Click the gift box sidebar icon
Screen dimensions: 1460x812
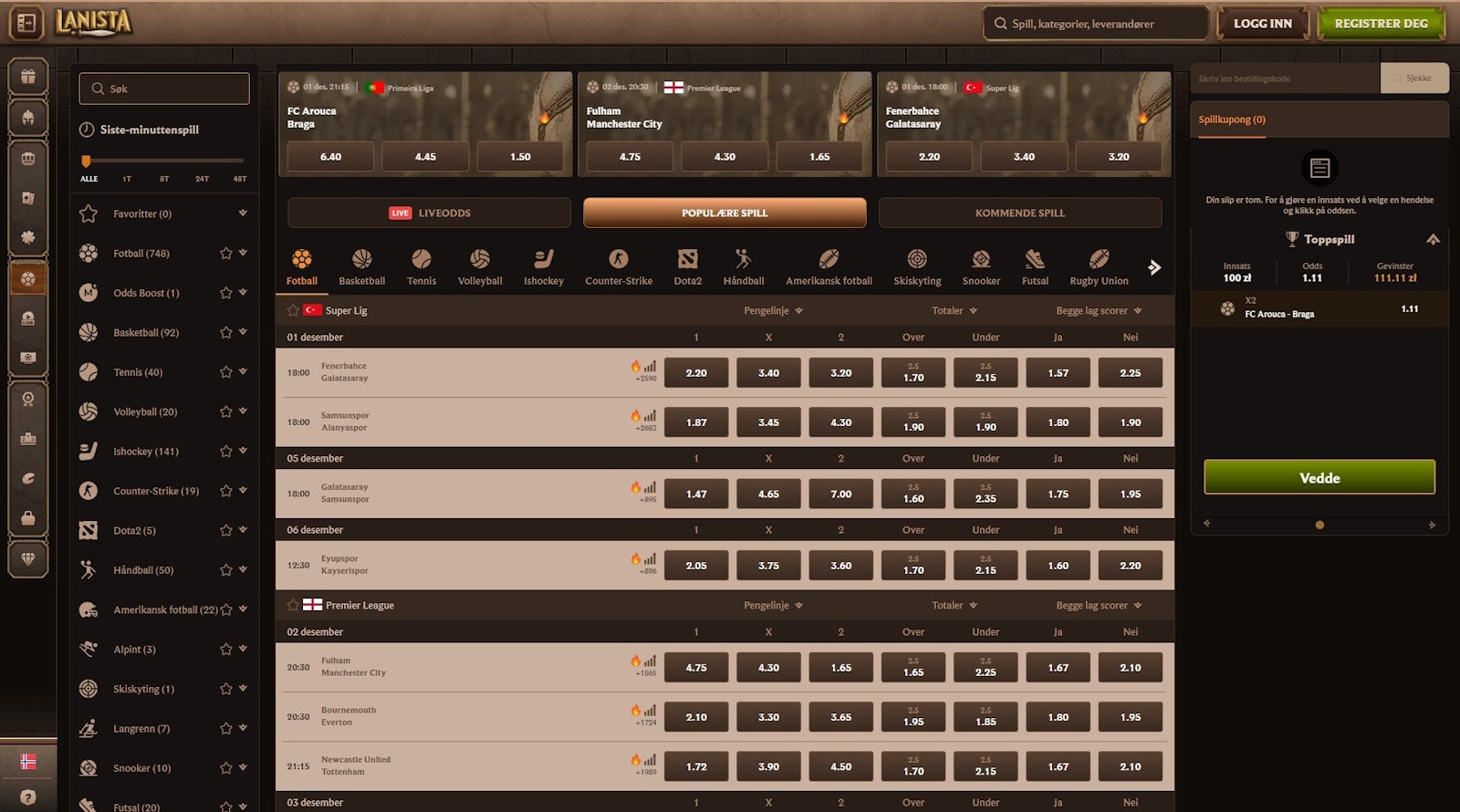tap(28, 77)
